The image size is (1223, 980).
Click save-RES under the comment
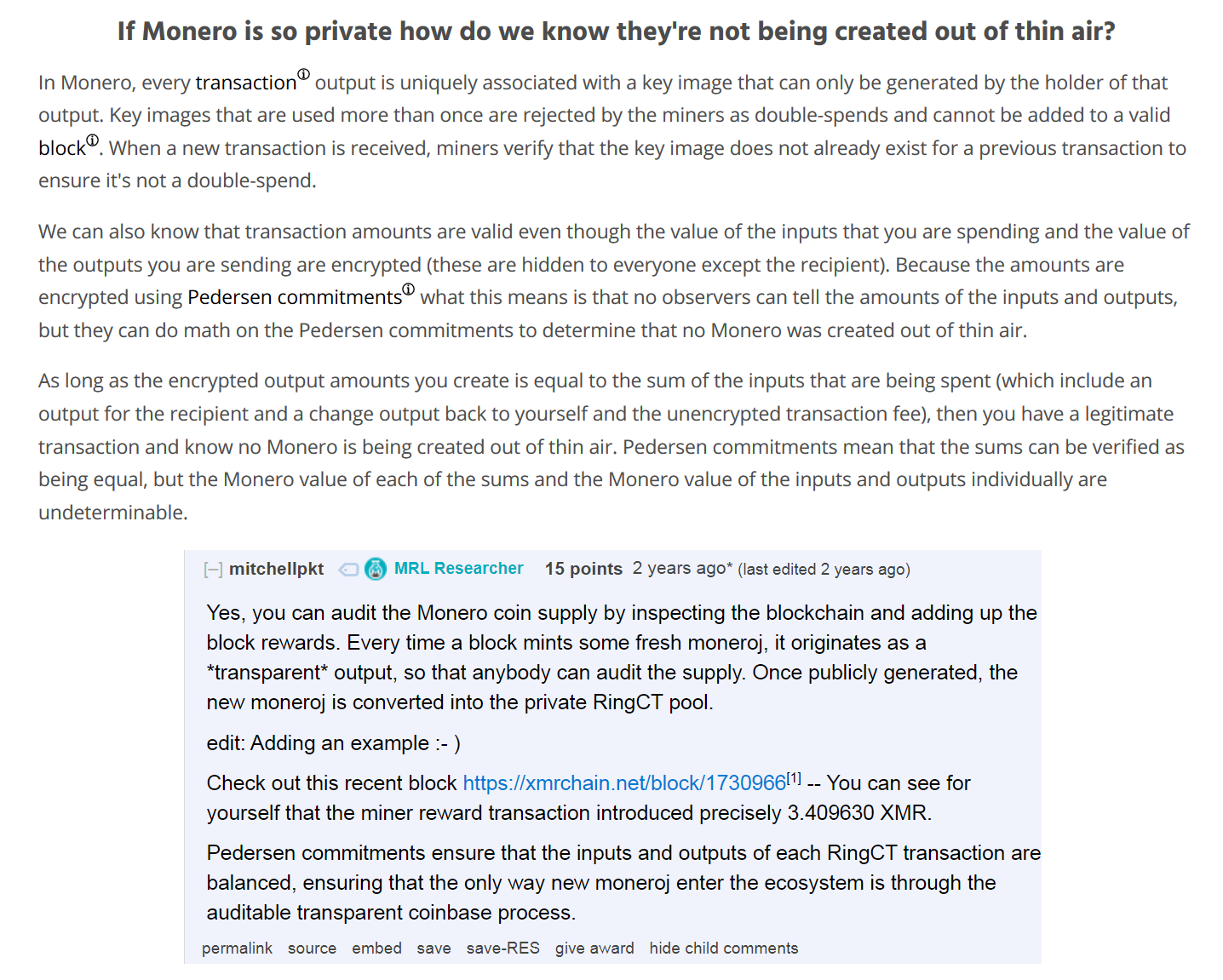tap(502, 948)
